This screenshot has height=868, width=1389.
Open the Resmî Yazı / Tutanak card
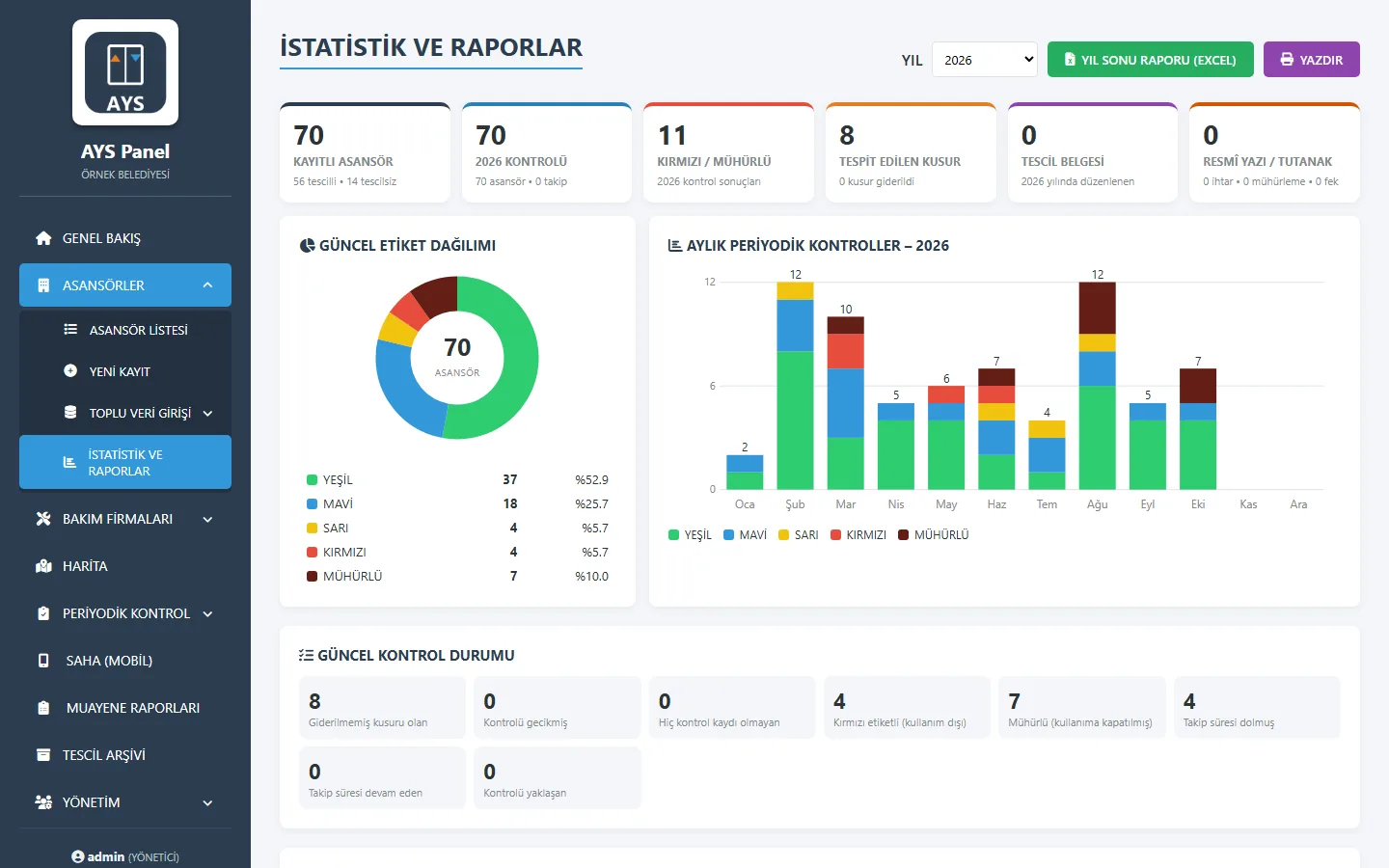point(1274,152)
